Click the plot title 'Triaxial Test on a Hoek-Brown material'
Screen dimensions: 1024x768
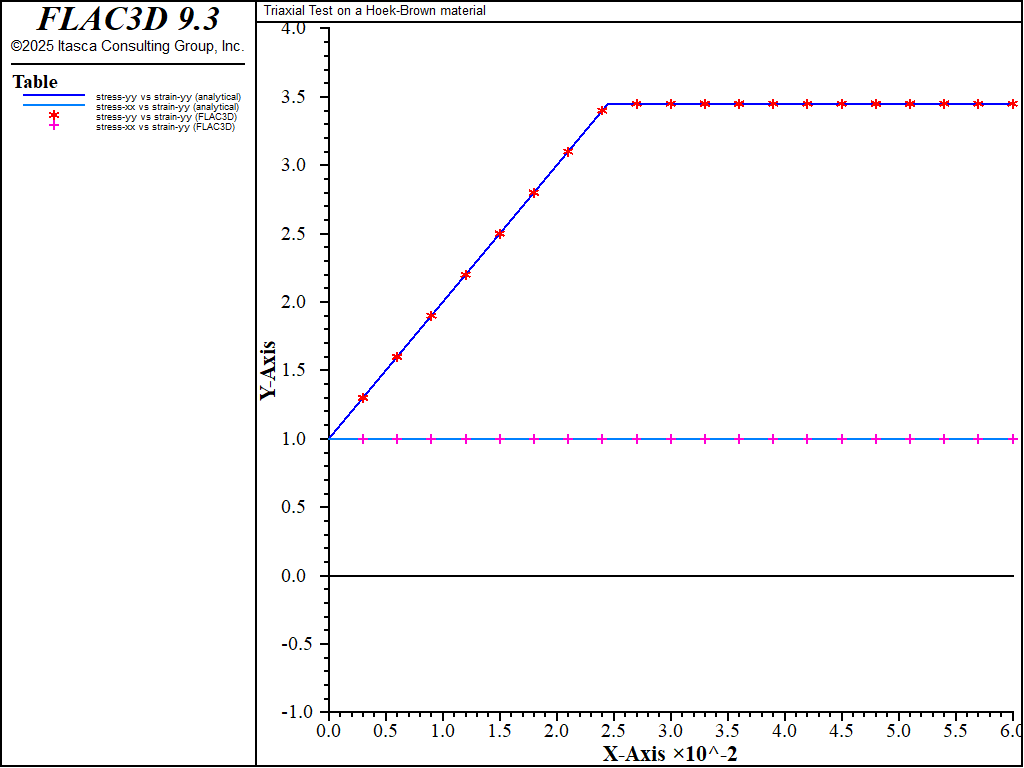click(375, 11)
